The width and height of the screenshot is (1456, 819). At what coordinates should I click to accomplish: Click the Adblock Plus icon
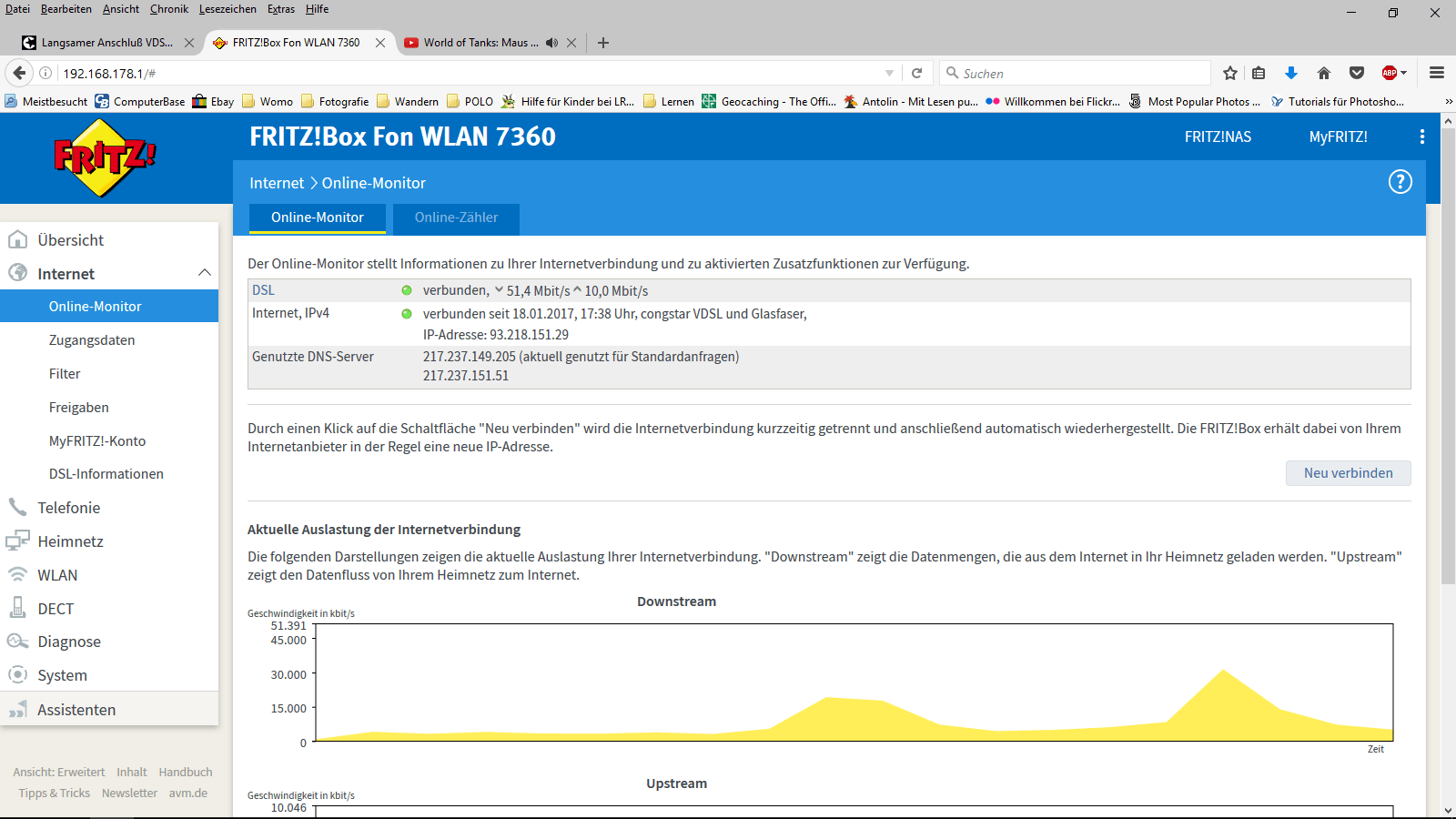pos(1389,73)
